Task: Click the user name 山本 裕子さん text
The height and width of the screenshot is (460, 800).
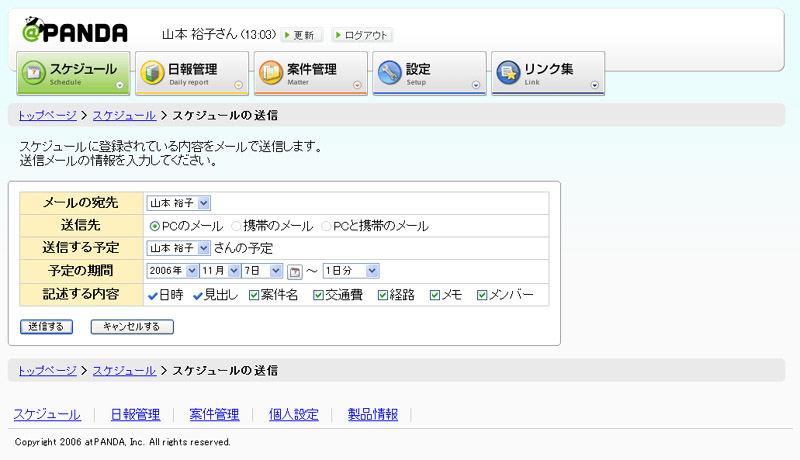Action: 199,35
